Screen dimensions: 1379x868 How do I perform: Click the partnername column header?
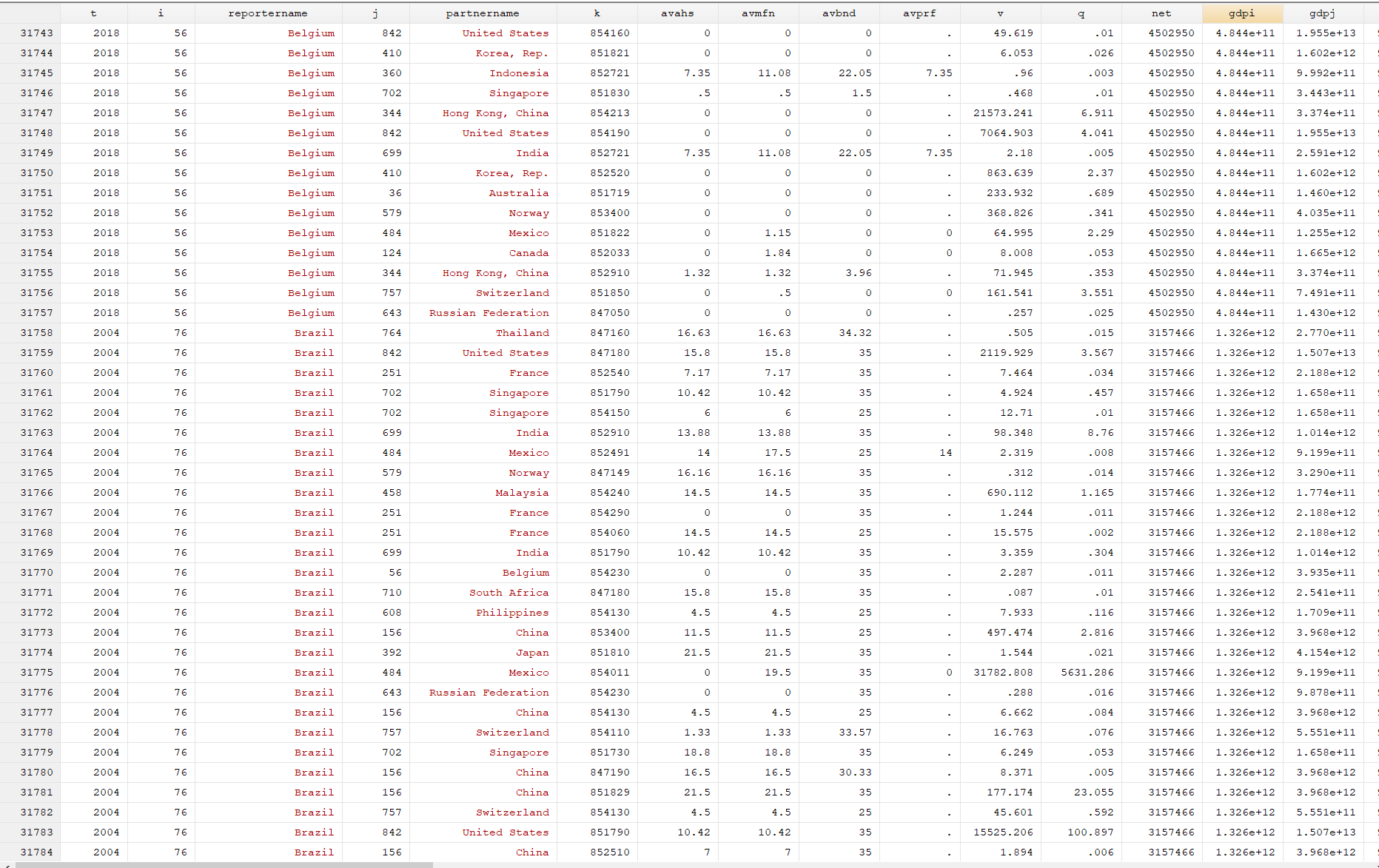click(x=483, y=13)
